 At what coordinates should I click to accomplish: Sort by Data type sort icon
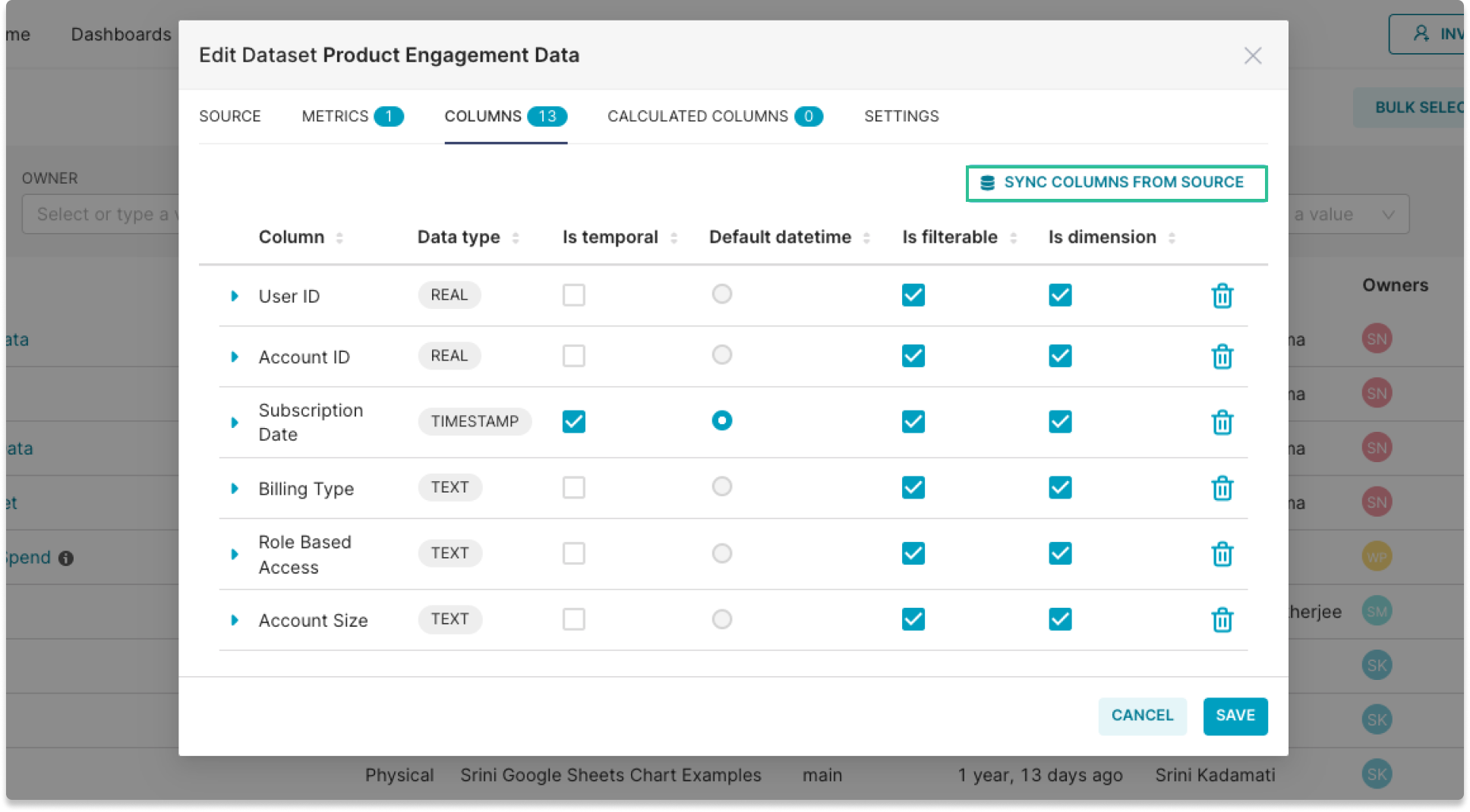516,238
